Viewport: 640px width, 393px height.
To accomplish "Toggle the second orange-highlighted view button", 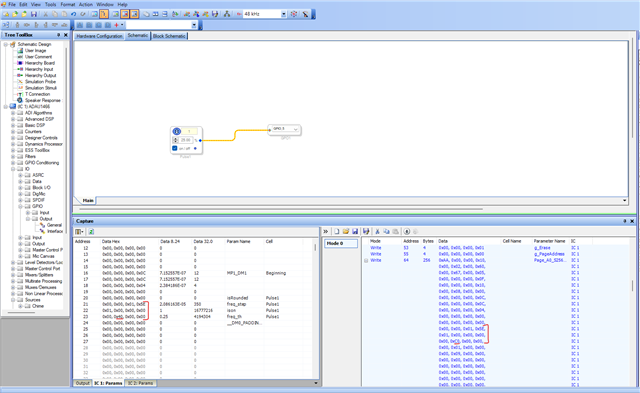I will [x=134, y=14].
